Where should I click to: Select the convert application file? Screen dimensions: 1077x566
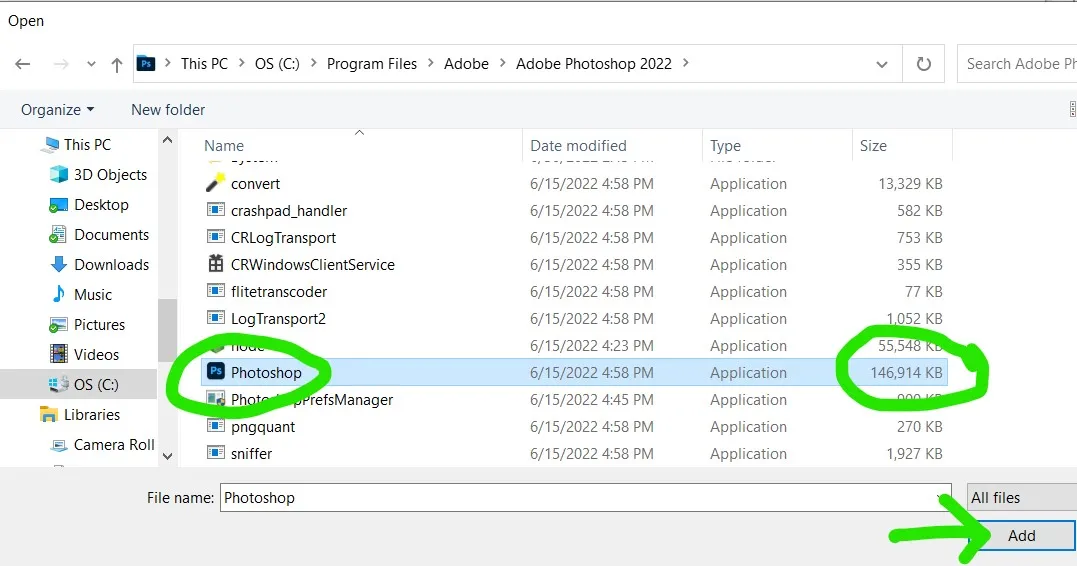(255, 184)
